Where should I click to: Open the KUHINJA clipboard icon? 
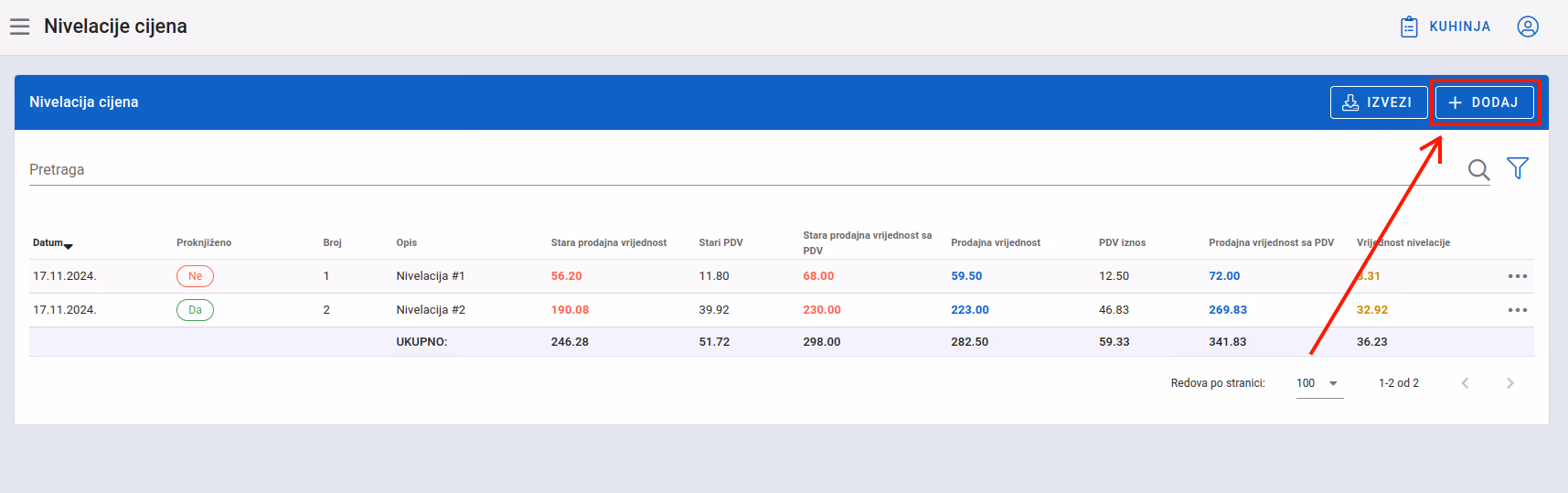point(1409,27)
